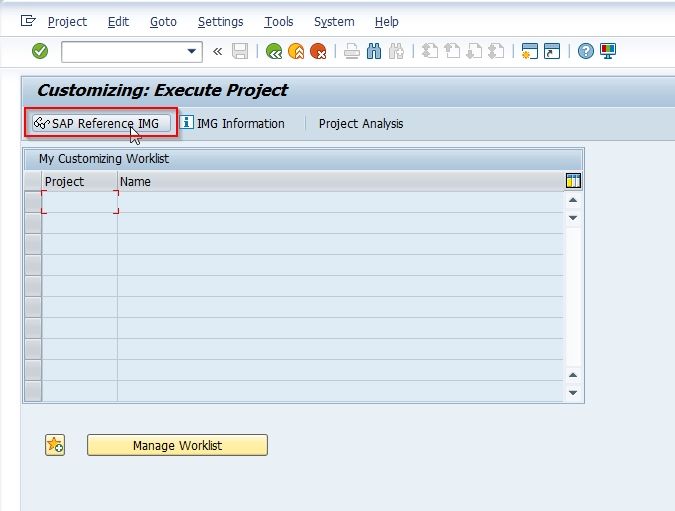Click the Find Next binoculars icon

[x=396, y=52]
